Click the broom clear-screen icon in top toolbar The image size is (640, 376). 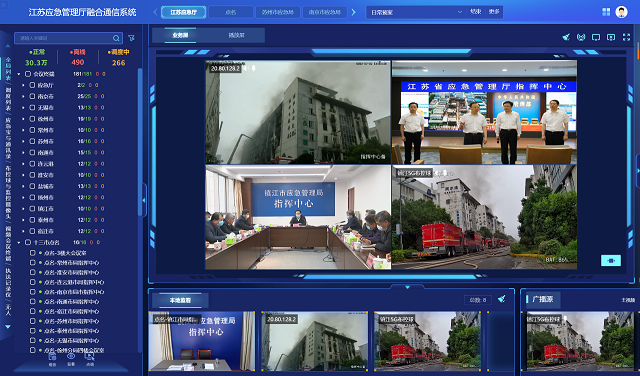566,37
